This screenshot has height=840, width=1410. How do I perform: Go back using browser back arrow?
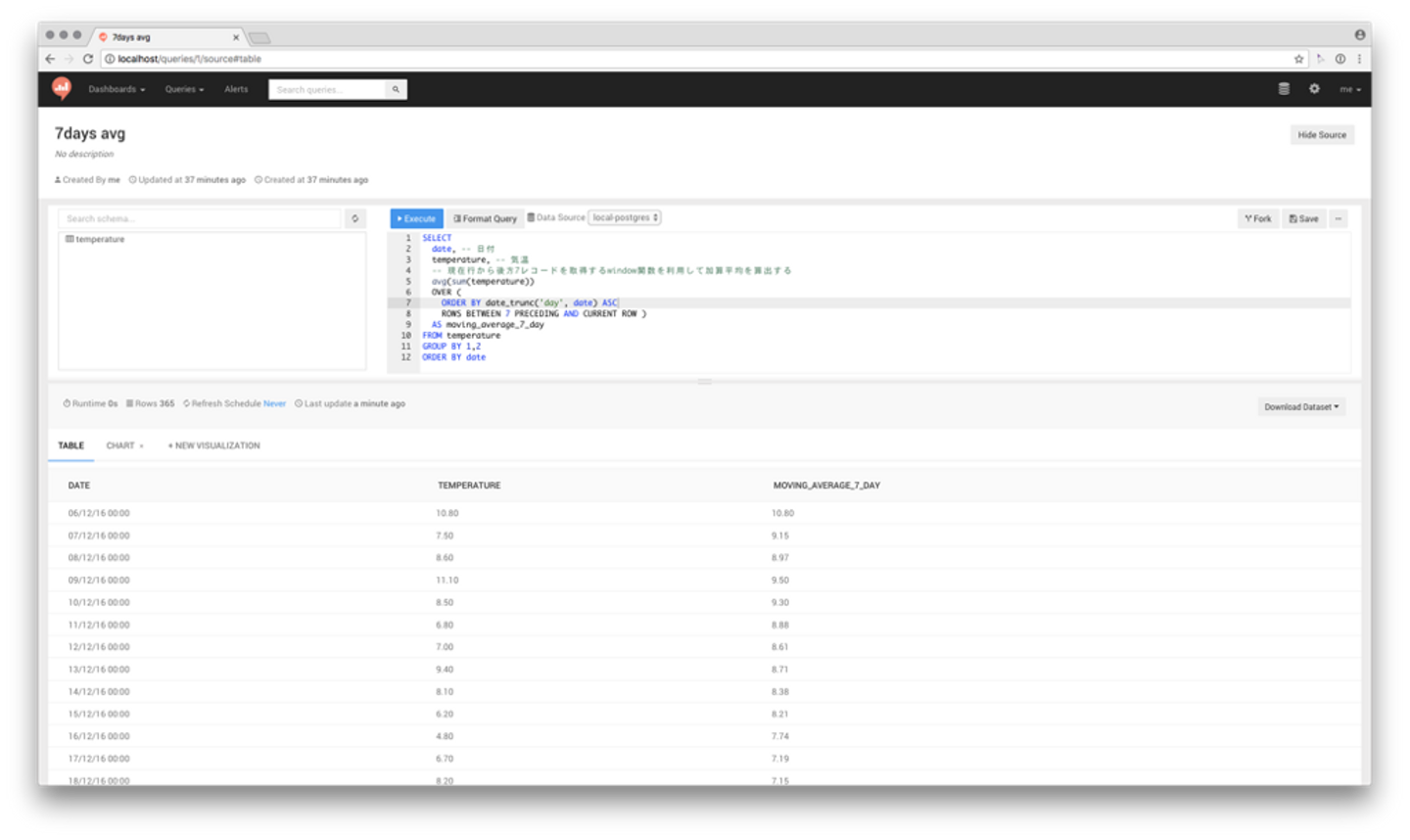pyautogui.click(x=51, y=59)
